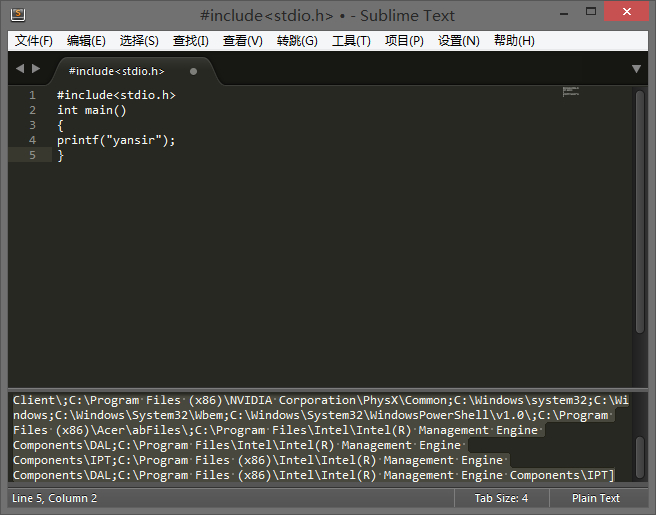The width and height of the screenshot is (656, 515).
Task: Open the 文件(F) menu
Action: click(x=34, y=41)
